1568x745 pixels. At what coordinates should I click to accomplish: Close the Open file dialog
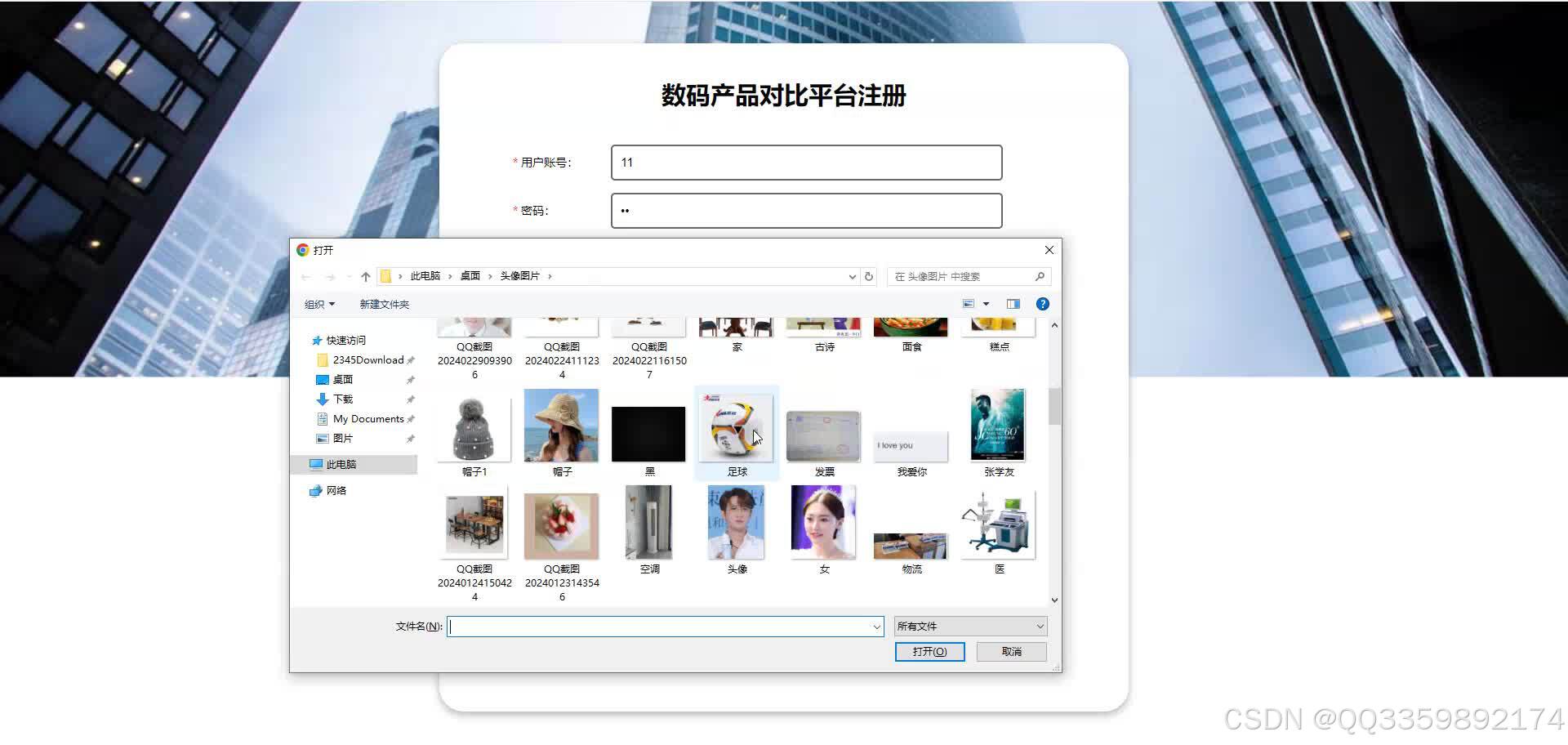click(x=1049, y=250)
